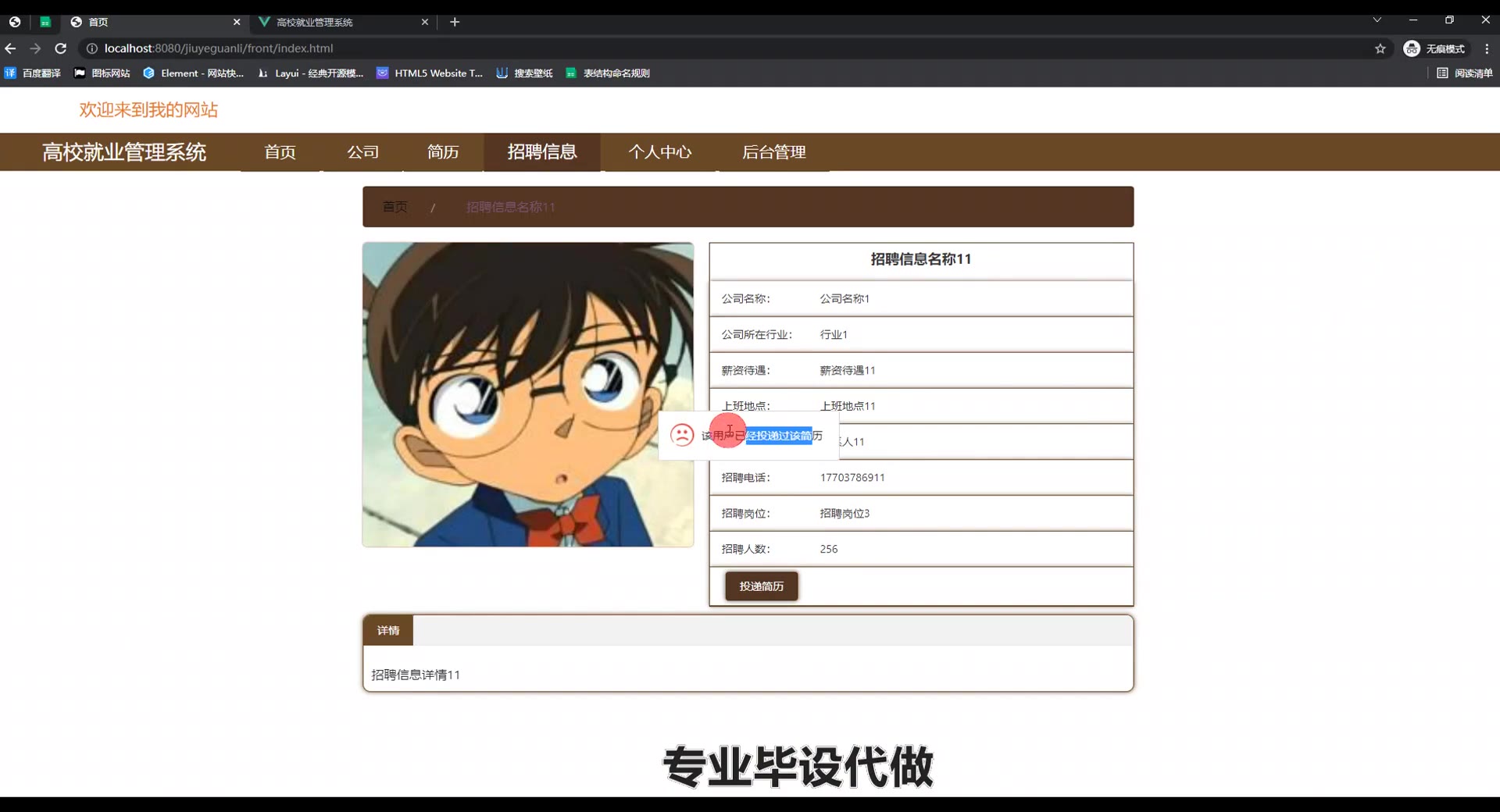
Task: Open the Layui bookmark
Action: click(x=311, y=73)
